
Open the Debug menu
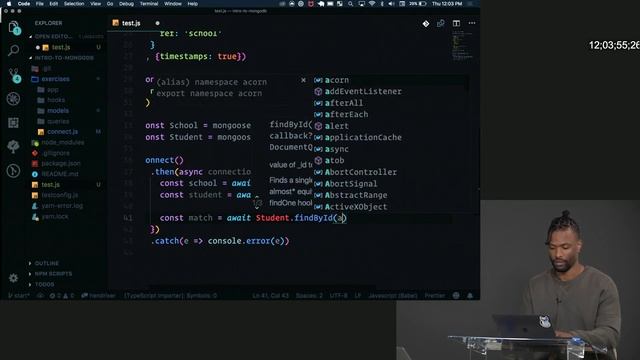[126, 4]
